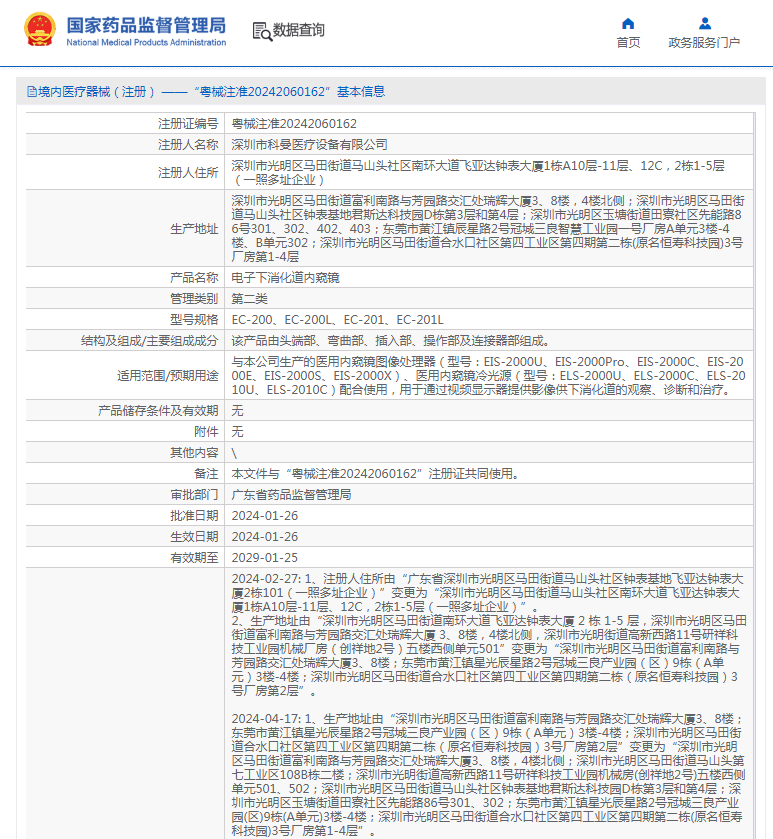Select 广东省药品监督管理局 approval department

[x=291, y=494]
